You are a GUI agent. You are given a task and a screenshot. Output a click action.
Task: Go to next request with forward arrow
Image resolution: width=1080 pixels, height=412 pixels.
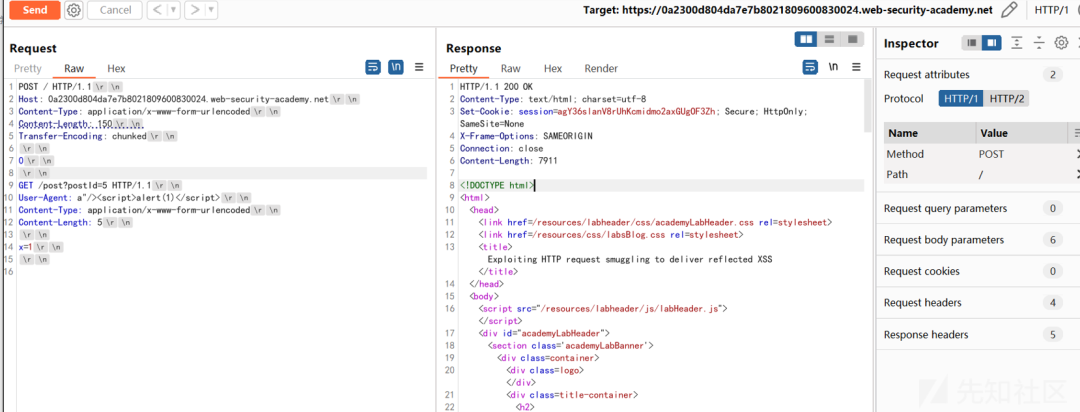196,10
